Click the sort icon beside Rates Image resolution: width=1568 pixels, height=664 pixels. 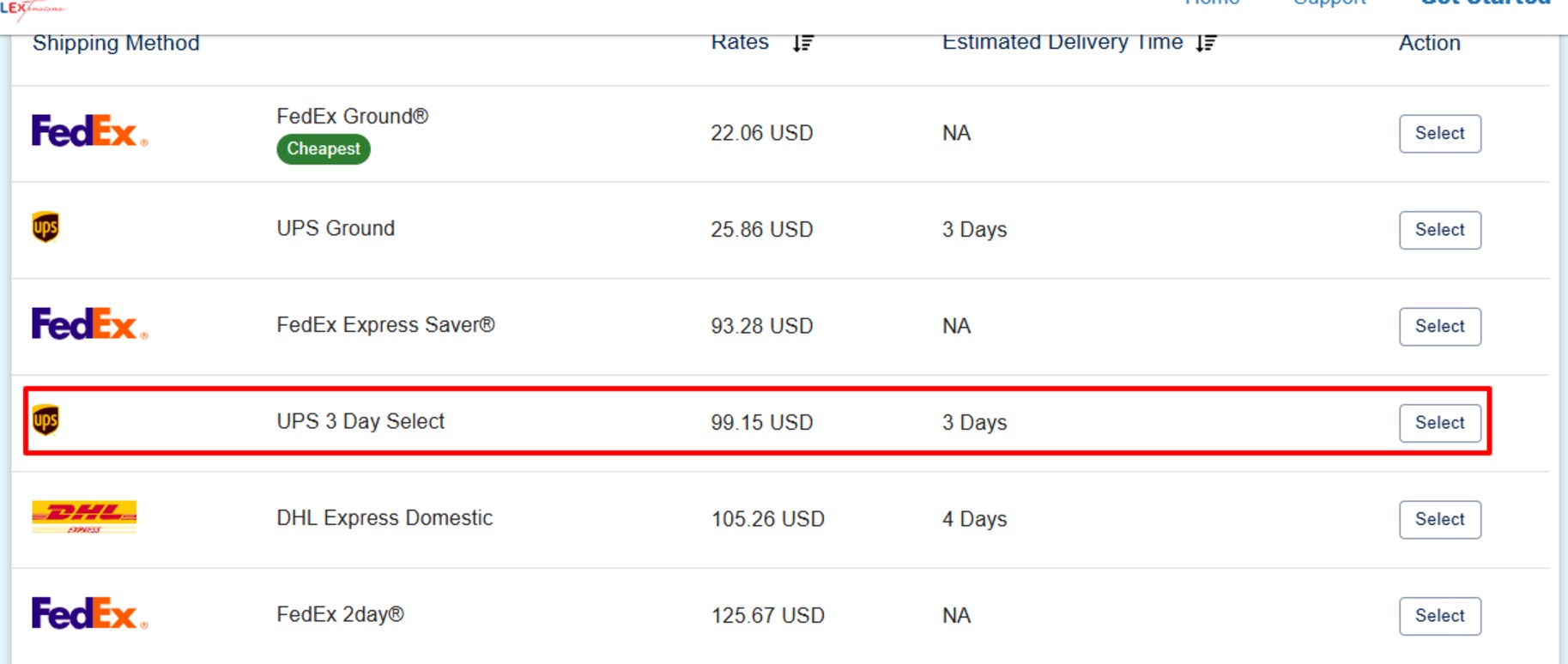click(802, 43)
